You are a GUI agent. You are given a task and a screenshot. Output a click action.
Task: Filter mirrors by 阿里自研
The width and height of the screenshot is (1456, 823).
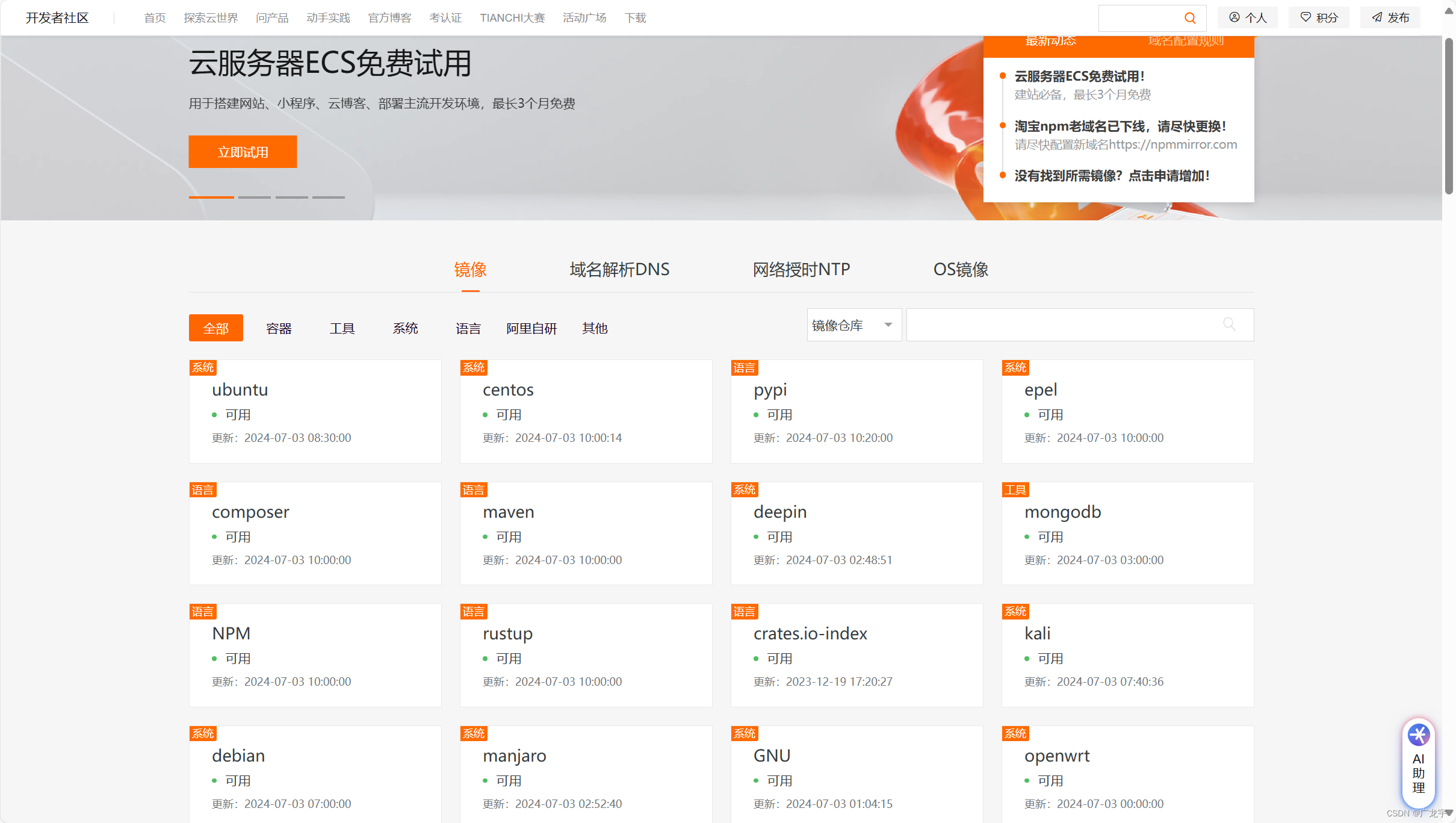pos(531,328)
